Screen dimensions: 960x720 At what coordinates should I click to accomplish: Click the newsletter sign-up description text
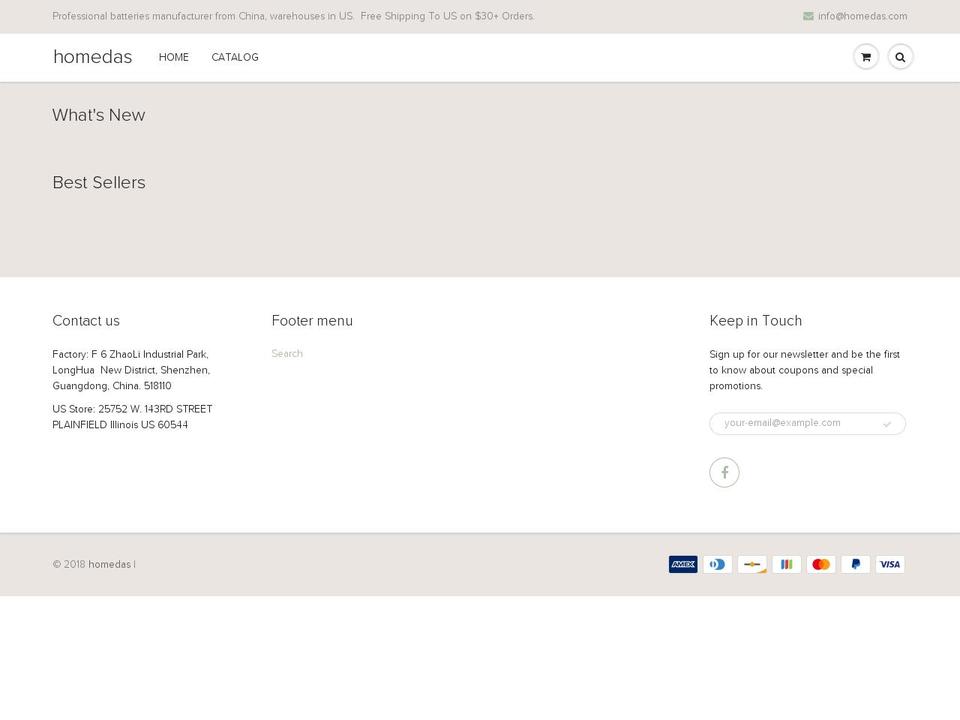coord(804,370)
